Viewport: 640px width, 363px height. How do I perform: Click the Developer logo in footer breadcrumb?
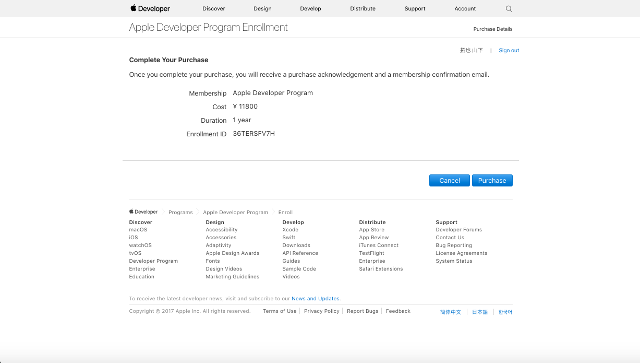tap(143, 212)
